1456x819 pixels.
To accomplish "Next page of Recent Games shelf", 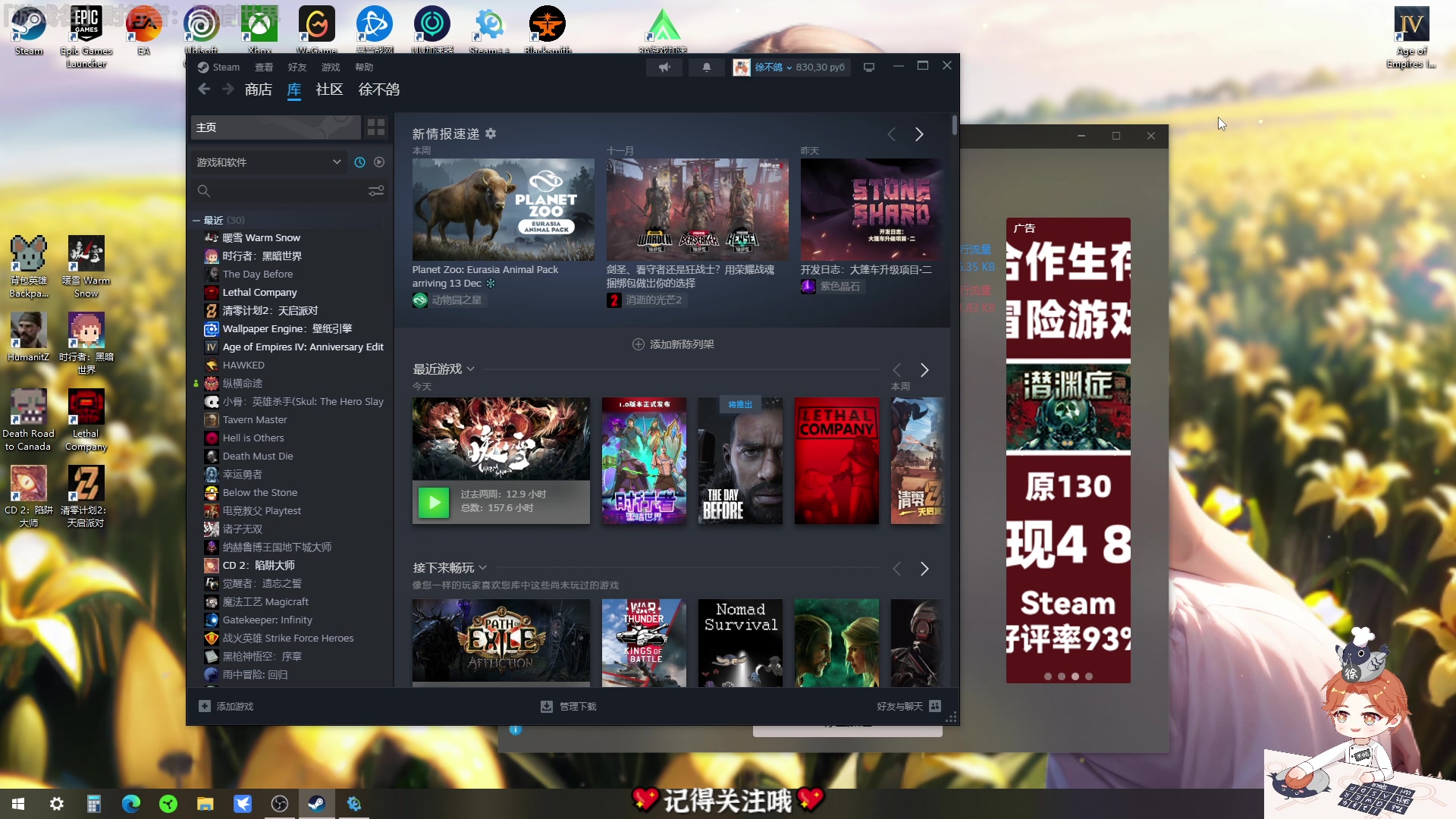I will tap(924, 370).
